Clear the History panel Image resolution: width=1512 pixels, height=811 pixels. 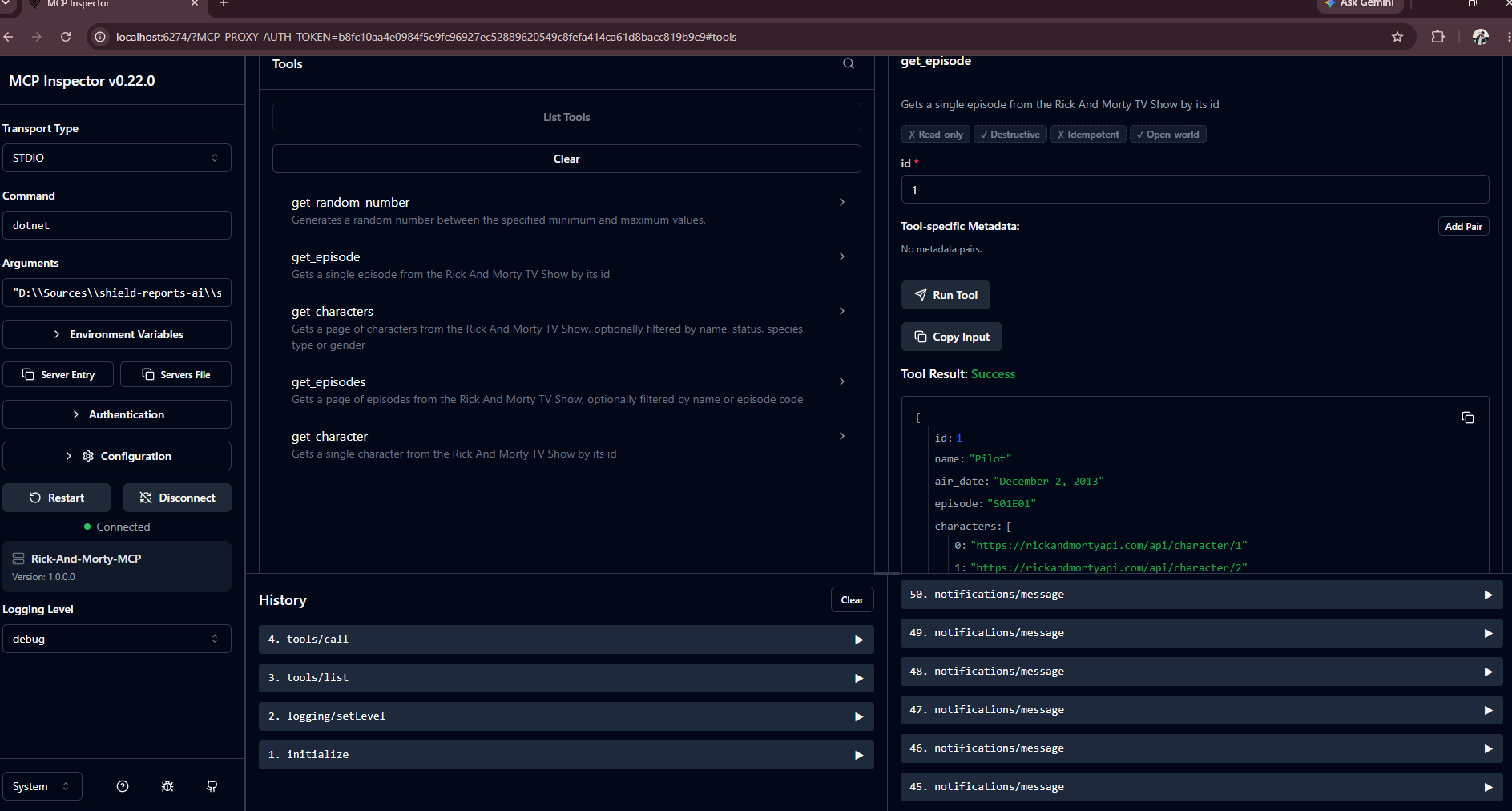[852, 600]
